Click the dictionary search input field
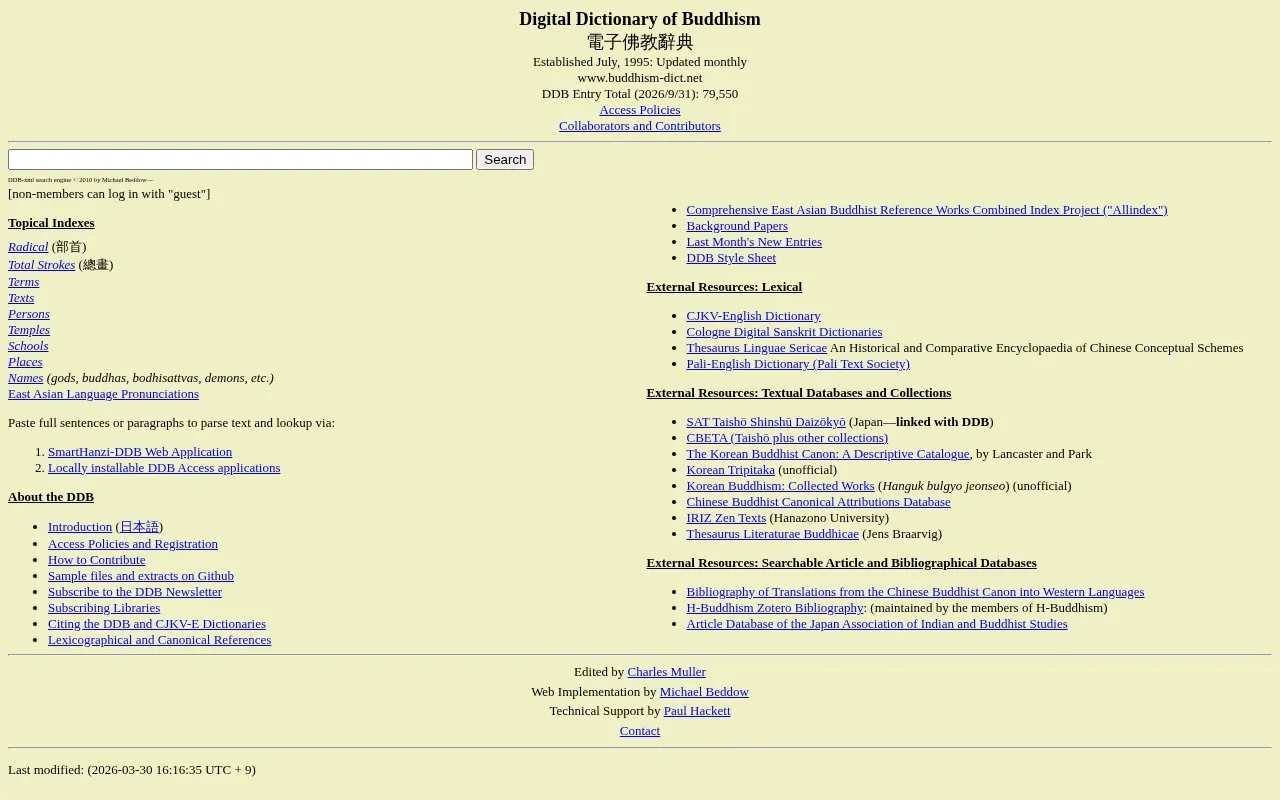Image resolution: width=1280 pixels, height=800 pixels. 240,159
